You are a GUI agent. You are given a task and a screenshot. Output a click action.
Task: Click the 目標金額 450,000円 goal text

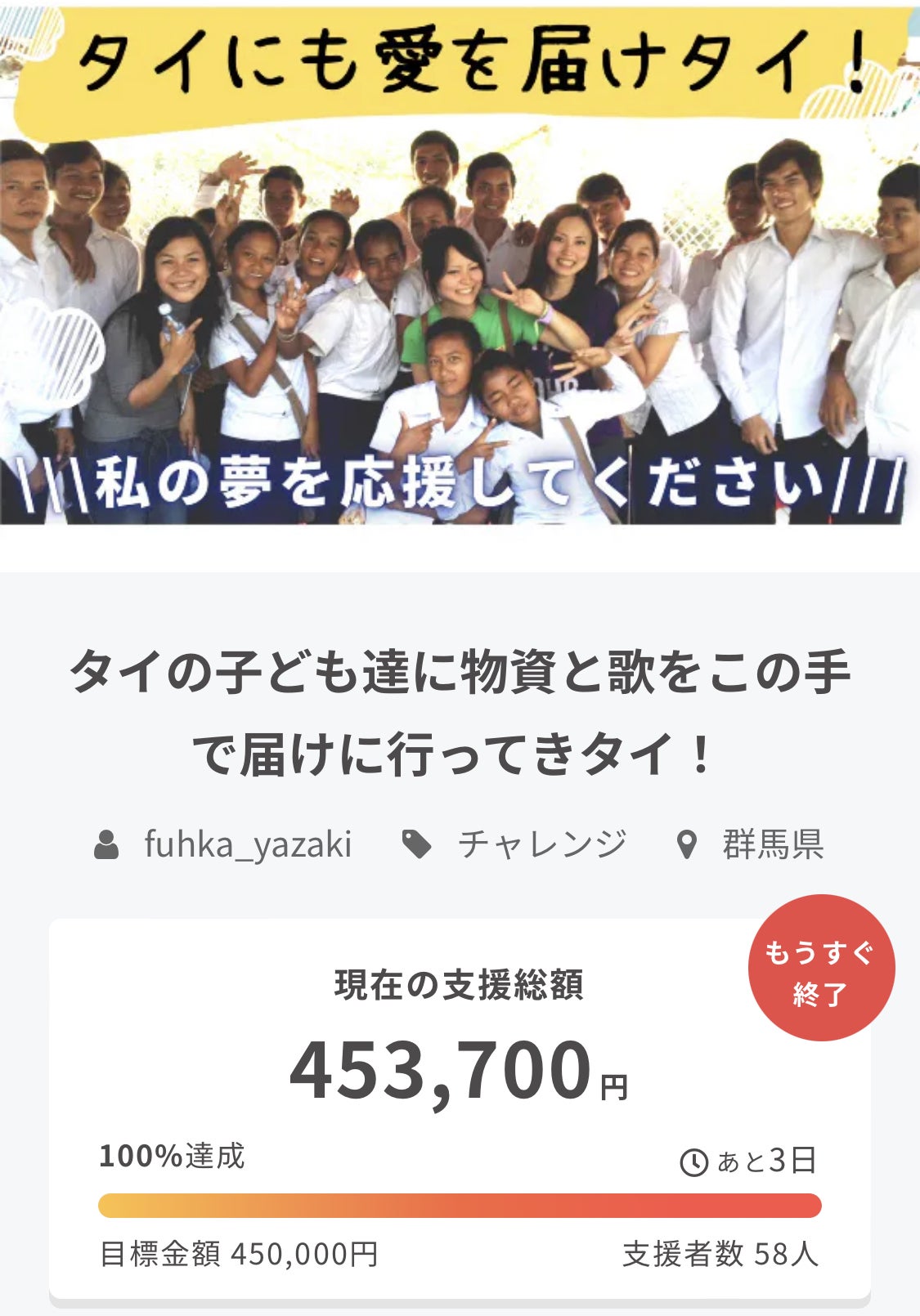click(x=239, y=1253)
